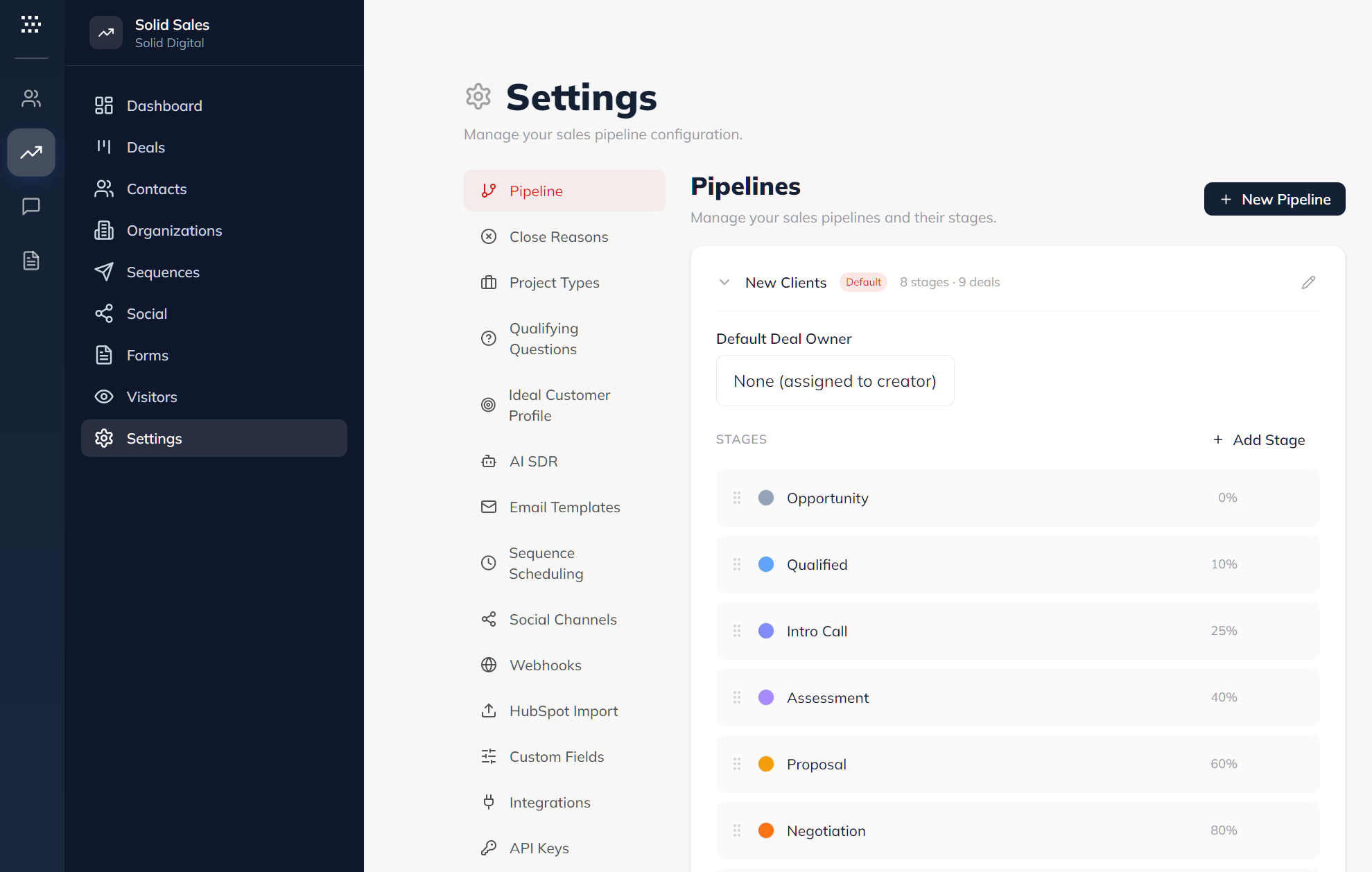Click the New Pipeline button
1372x872 pixels.
click(1274, 199)
